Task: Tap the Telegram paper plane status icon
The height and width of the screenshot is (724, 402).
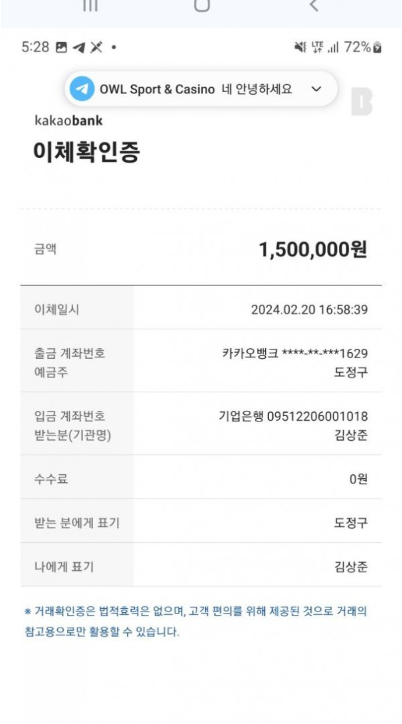Action: coord(79,47)
